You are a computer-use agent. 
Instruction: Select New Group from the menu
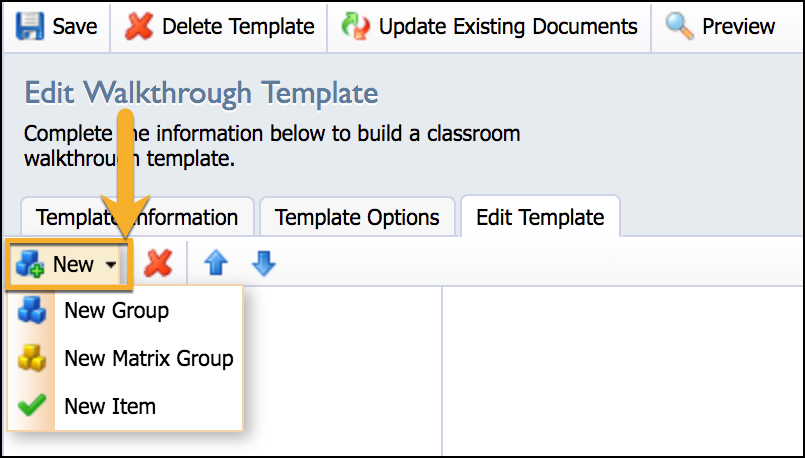point(117,310)
